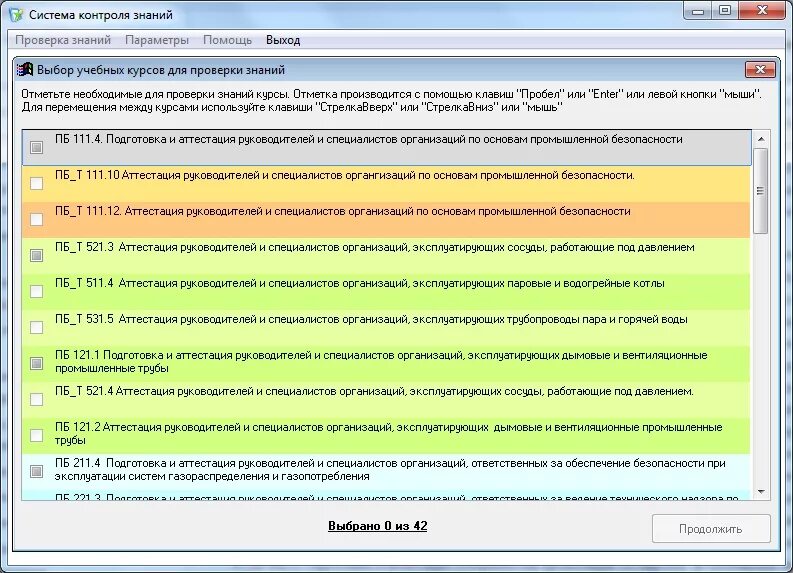This screenshot has width=793, height=573.
Task: Mark the ПБ 121.2 course checkbox
Action: pyautogui.click(x=36, y=435)
